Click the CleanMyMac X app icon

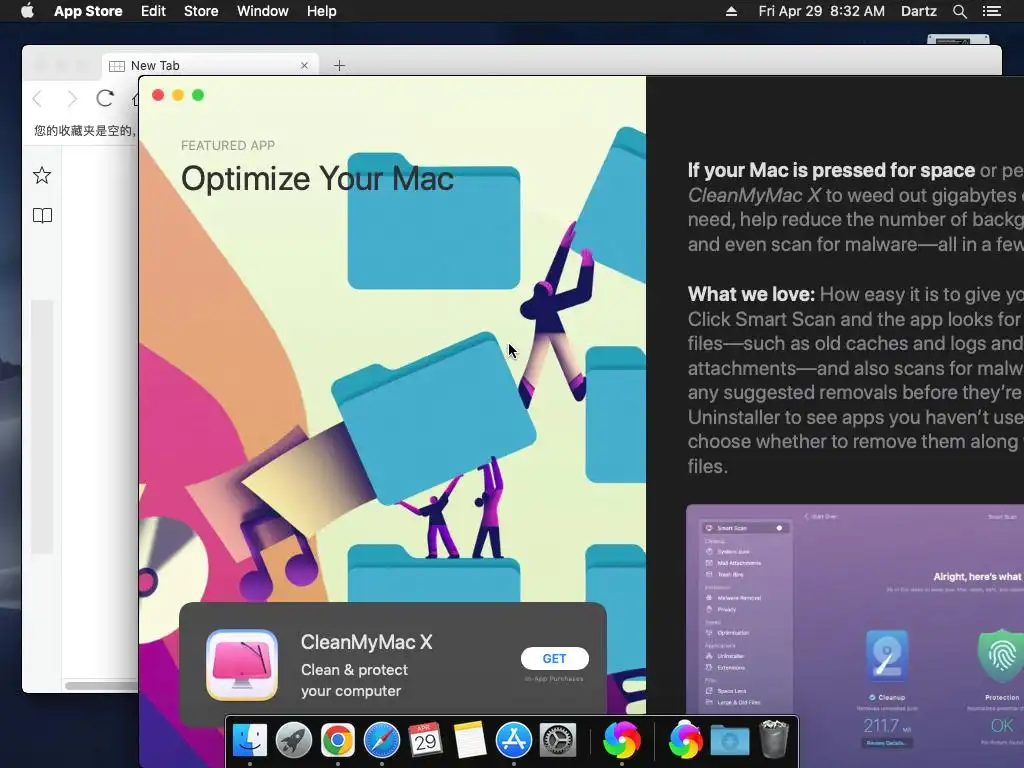click(x=242, y=665)
